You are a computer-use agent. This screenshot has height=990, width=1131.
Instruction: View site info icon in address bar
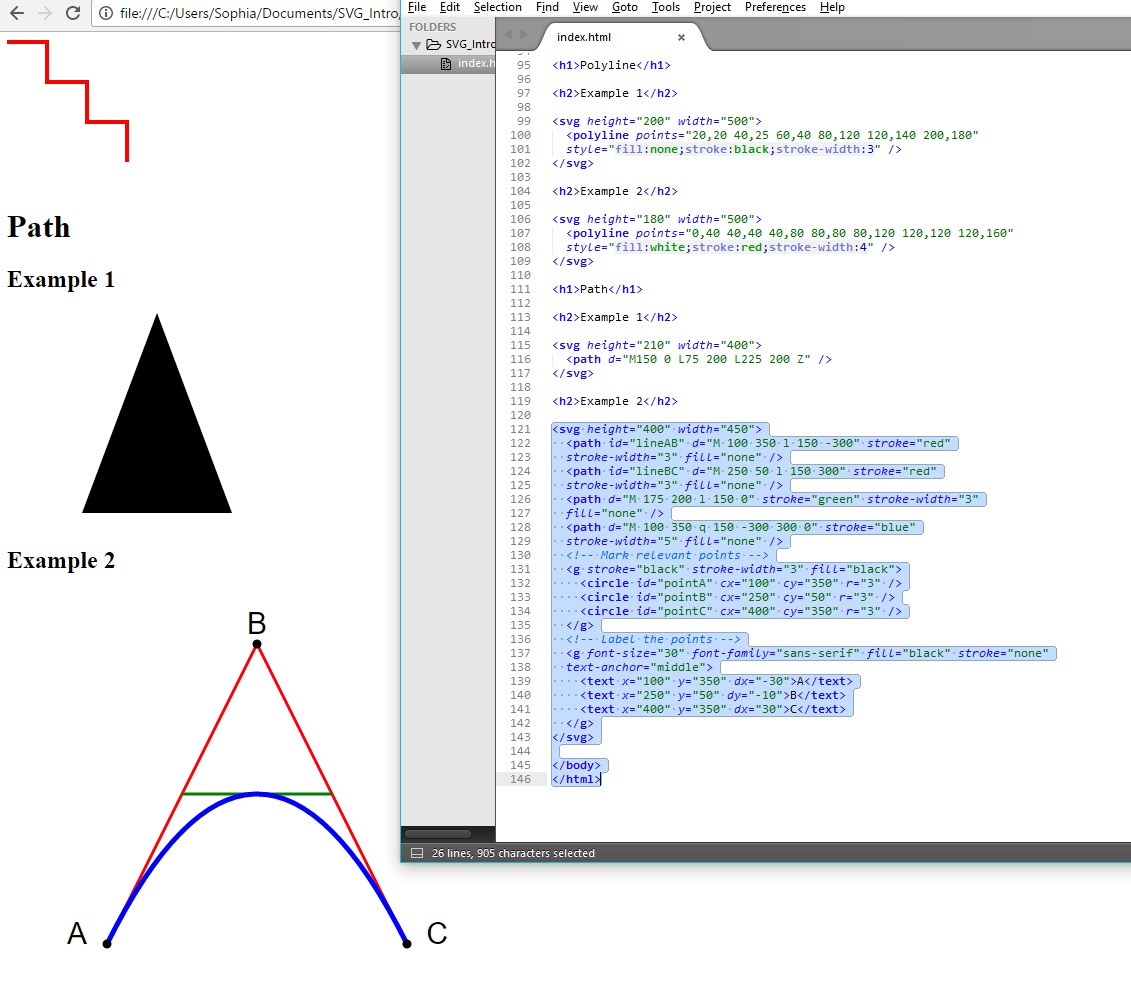(x=106, y=13)
